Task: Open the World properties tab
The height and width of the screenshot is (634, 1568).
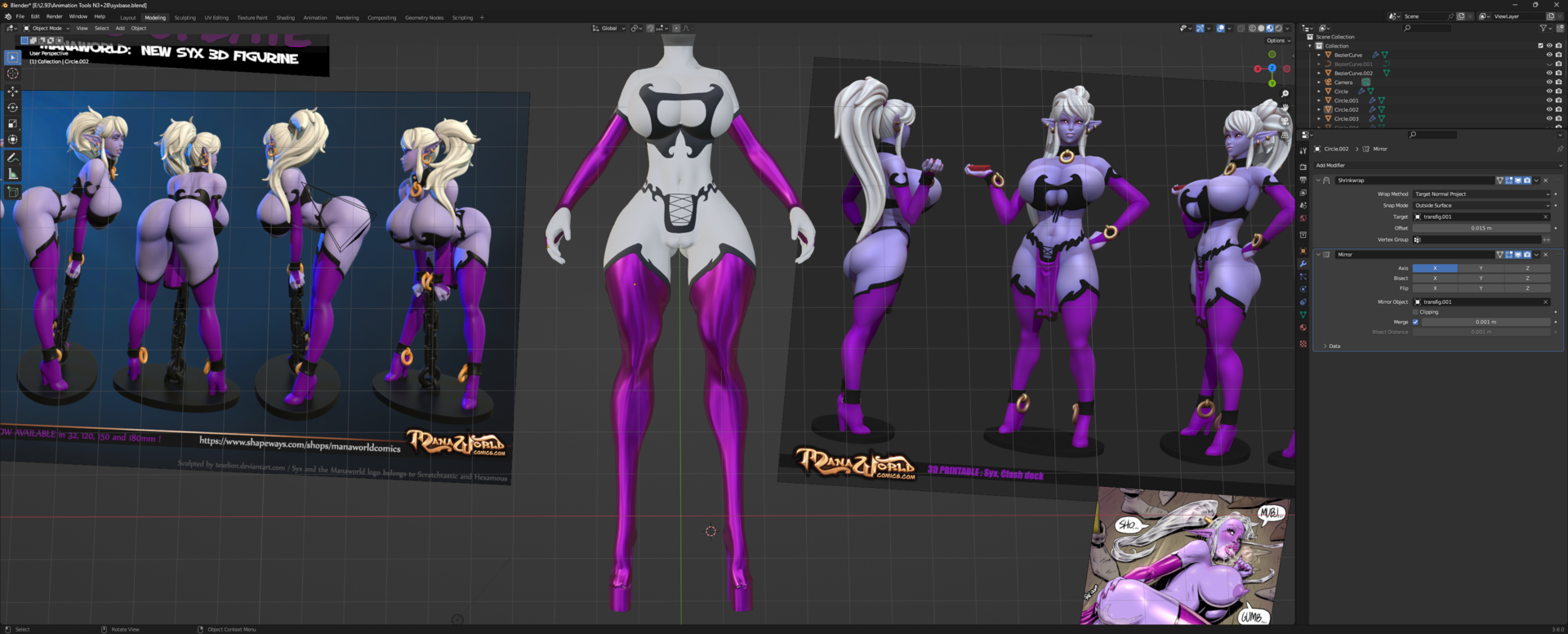Action: pos(1303,218)
